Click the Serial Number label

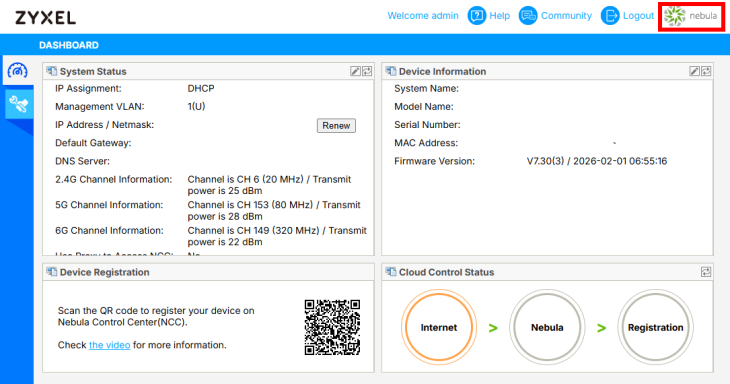tap(427, 125)
